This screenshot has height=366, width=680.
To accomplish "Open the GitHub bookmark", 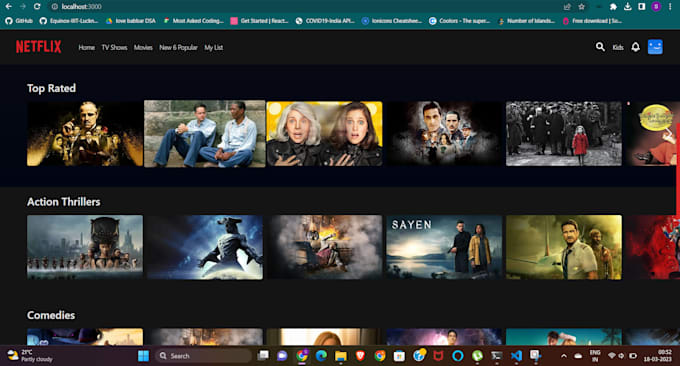I will [19, 20].
